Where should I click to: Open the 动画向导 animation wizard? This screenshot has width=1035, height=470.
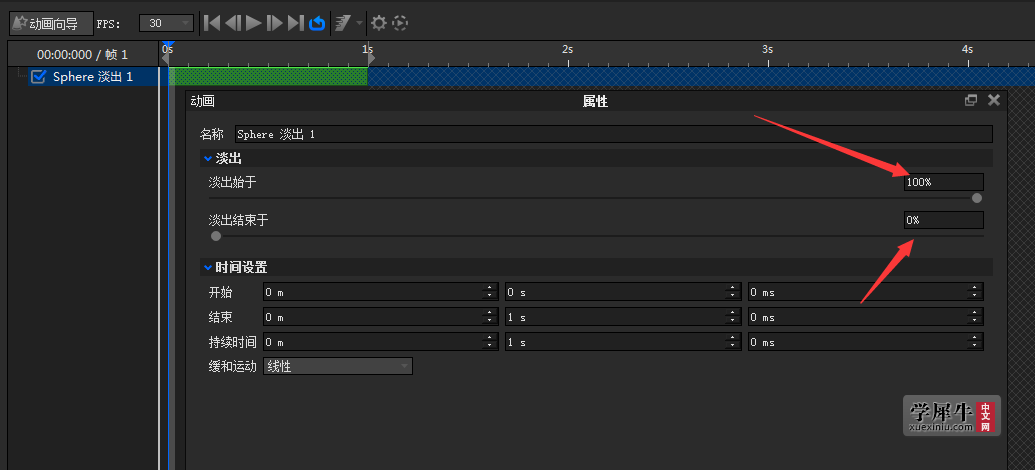click(x=51, y=24)
